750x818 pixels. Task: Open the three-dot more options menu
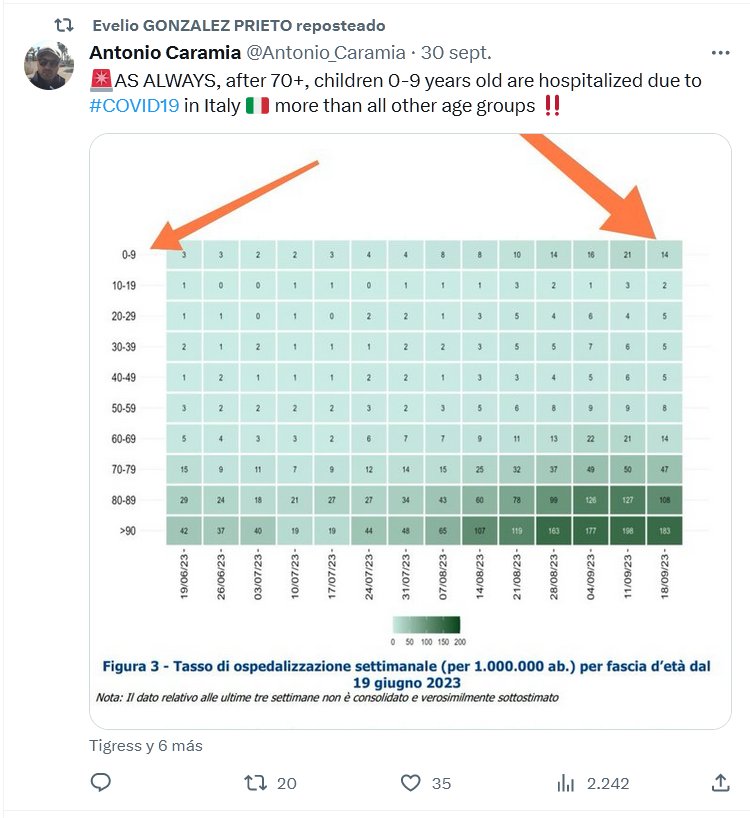(x=720, y=53)
